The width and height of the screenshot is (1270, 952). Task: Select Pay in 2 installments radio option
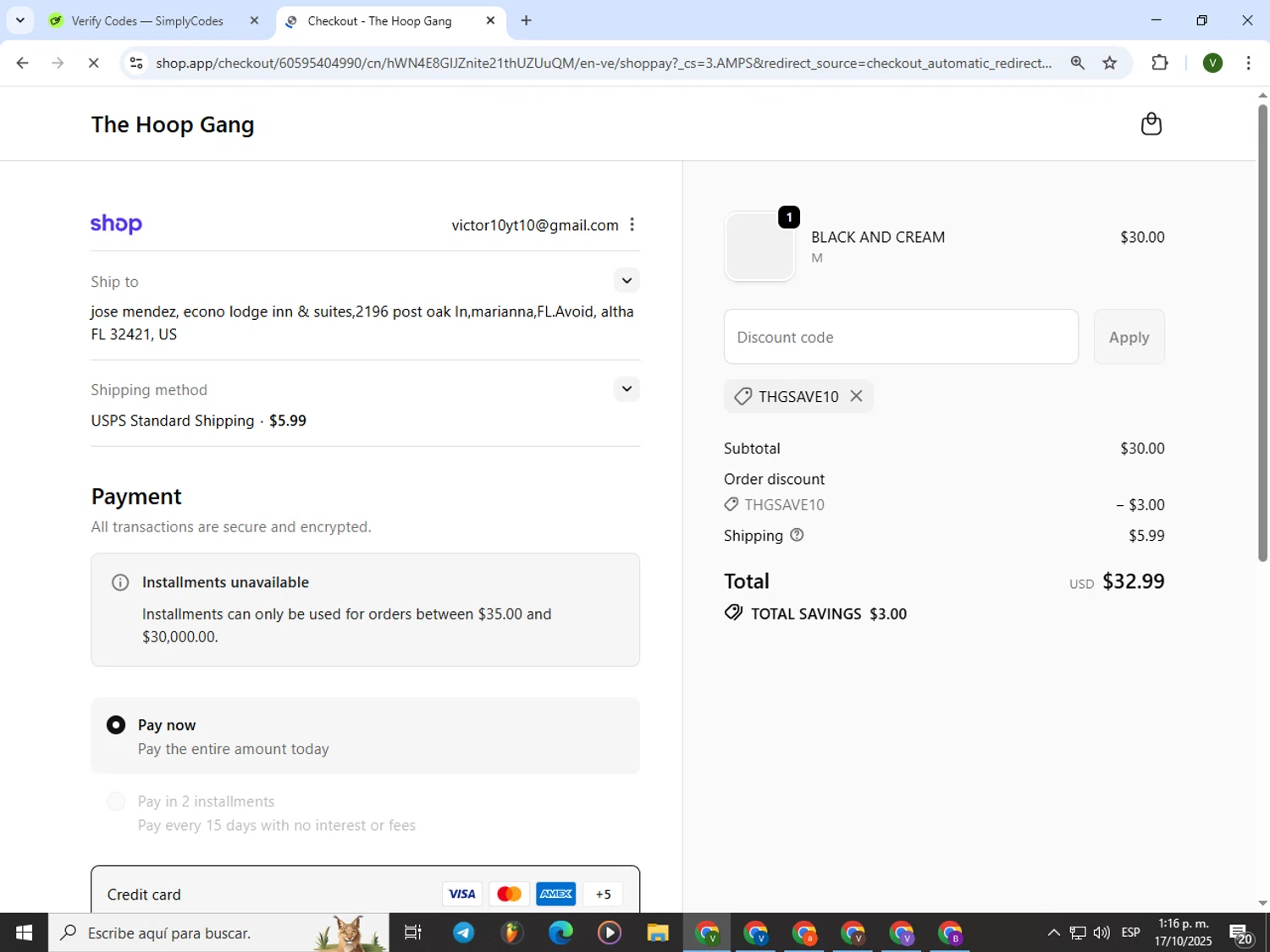coord(116,801)
